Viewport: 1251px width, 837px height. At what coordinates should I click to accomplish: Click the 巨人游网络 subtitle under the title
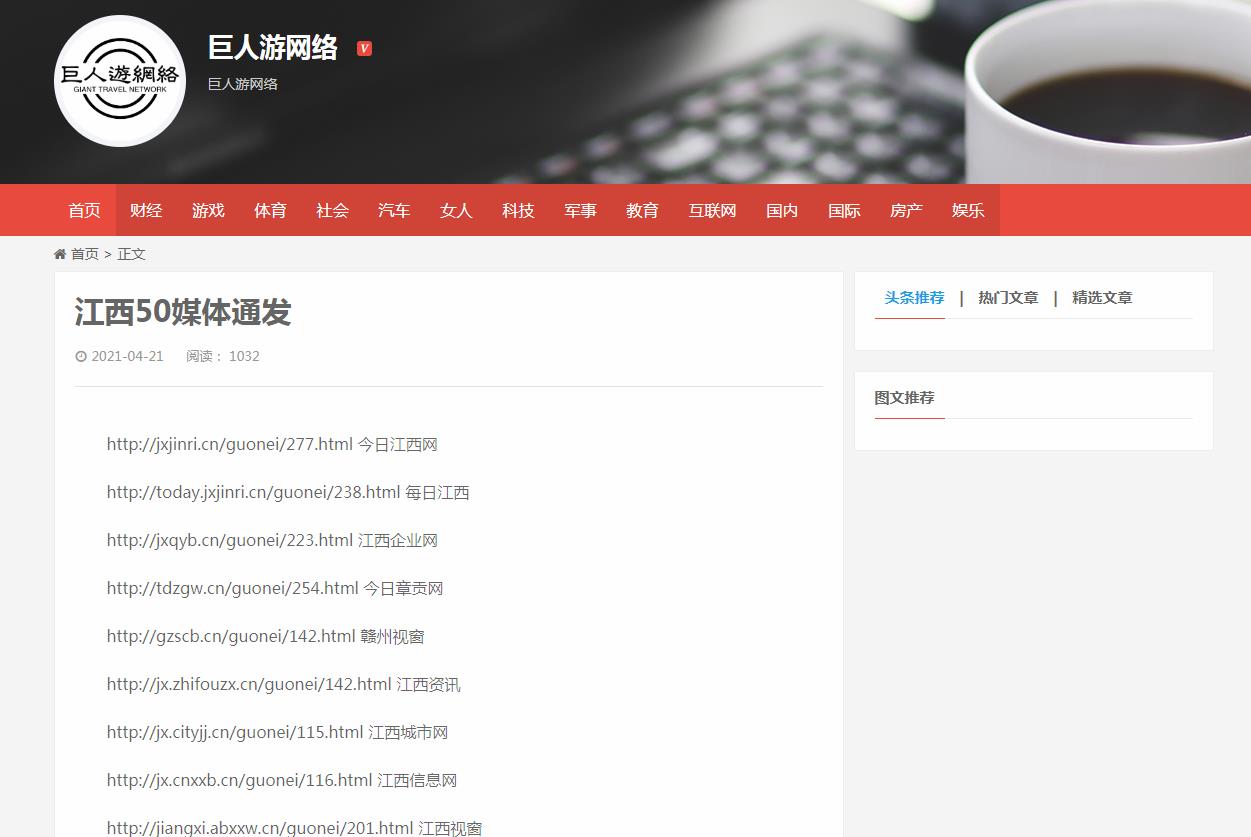pyautogui.click(x=243, y=84)
